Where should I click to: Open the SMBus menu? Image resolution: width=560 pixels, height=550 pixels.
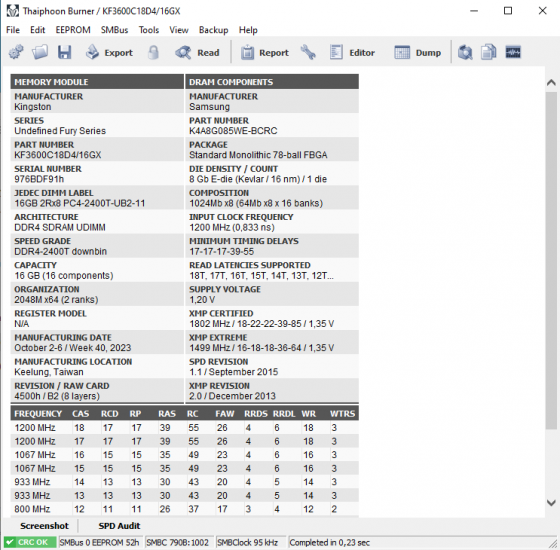point(114,30)
